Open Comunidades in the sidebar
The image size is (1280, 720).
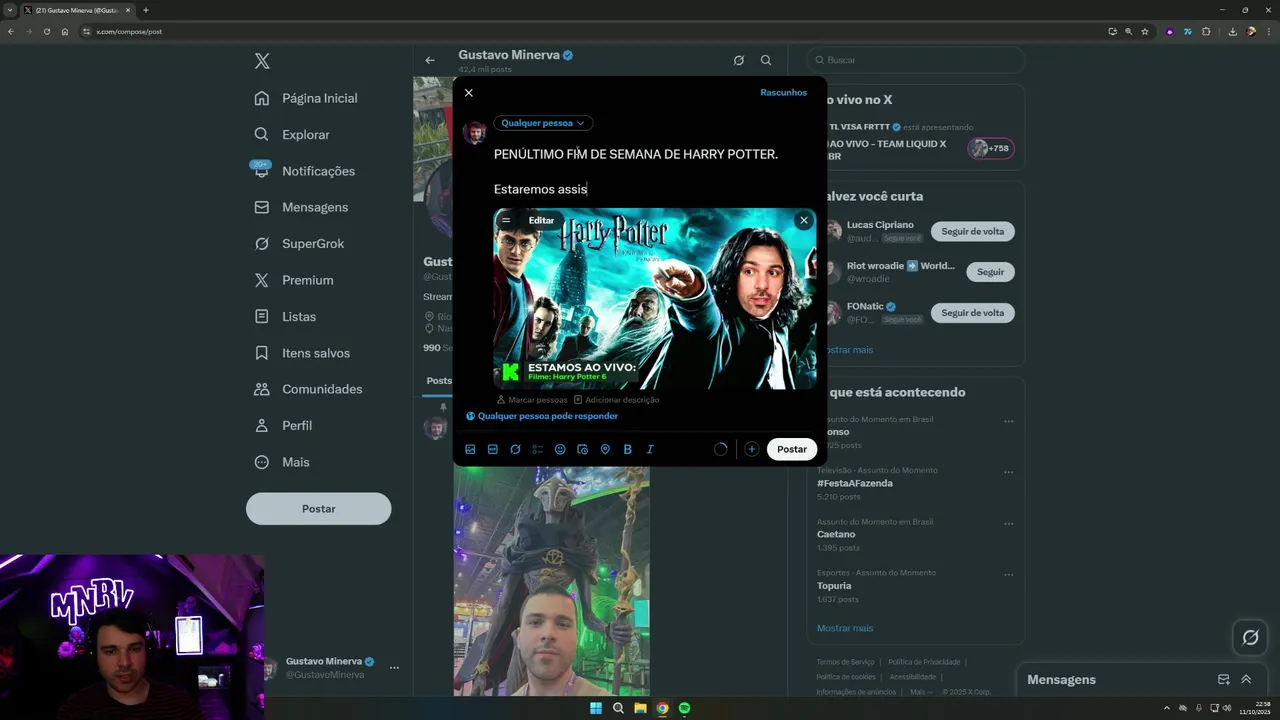coord(308,389)
